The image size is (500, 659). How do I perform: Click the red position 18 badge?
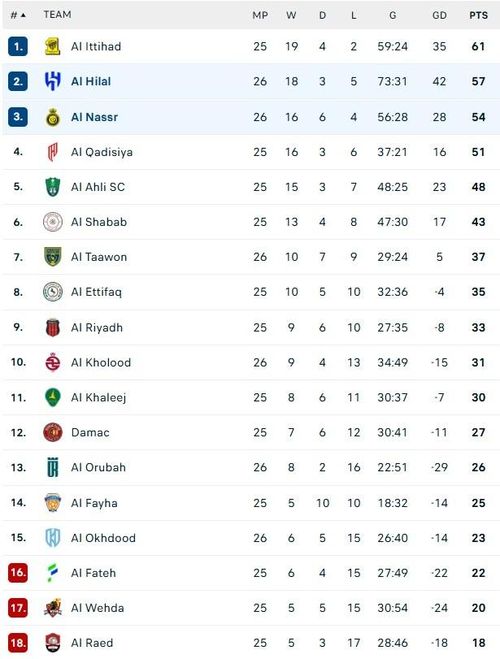tap(18, 643)
